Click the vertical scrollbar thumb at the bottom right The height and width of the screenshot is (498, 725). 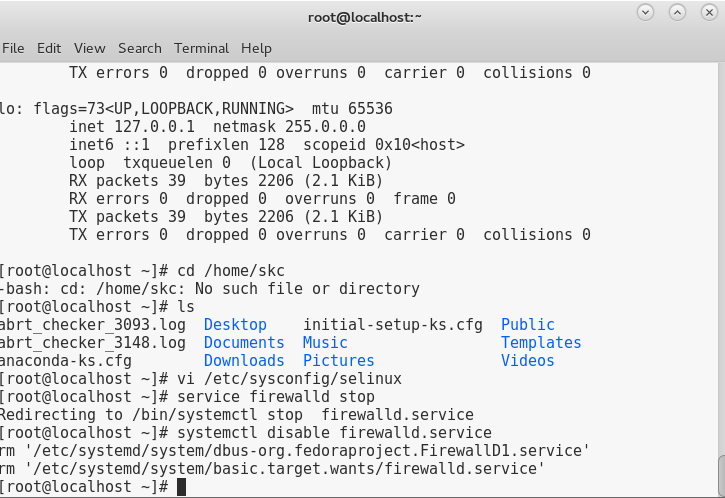(721, 477)
